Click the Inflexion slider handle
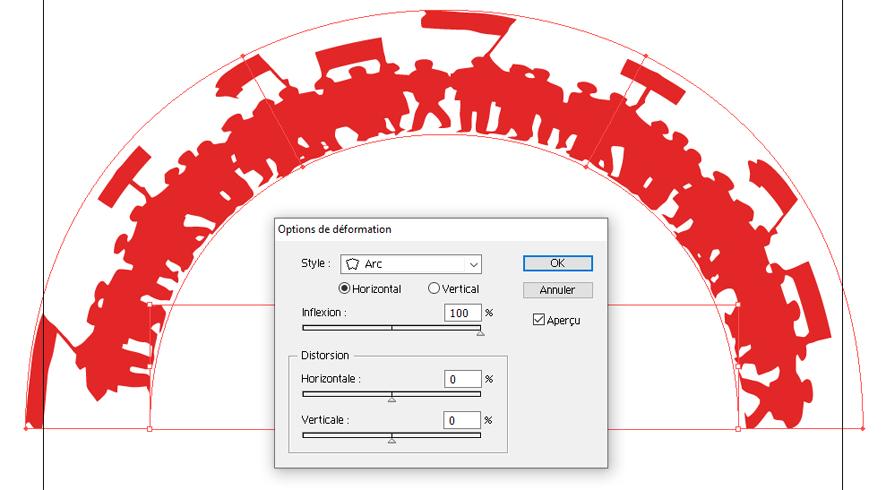 [480, 332]
